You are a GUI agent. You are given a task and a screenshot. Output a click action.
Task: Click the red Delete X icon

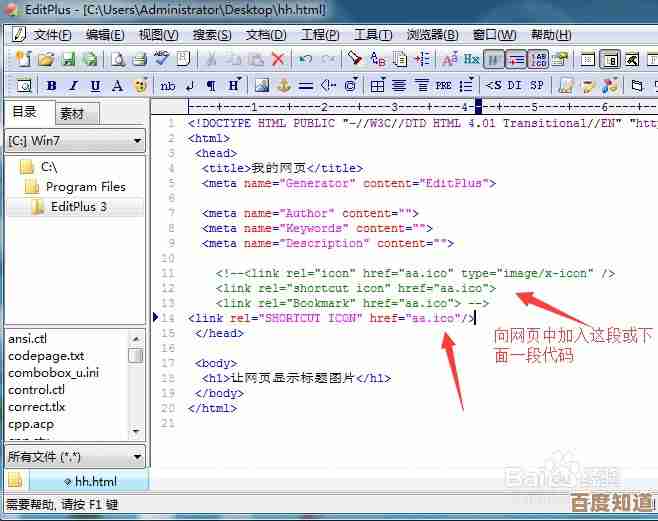[x=278, y=60]
